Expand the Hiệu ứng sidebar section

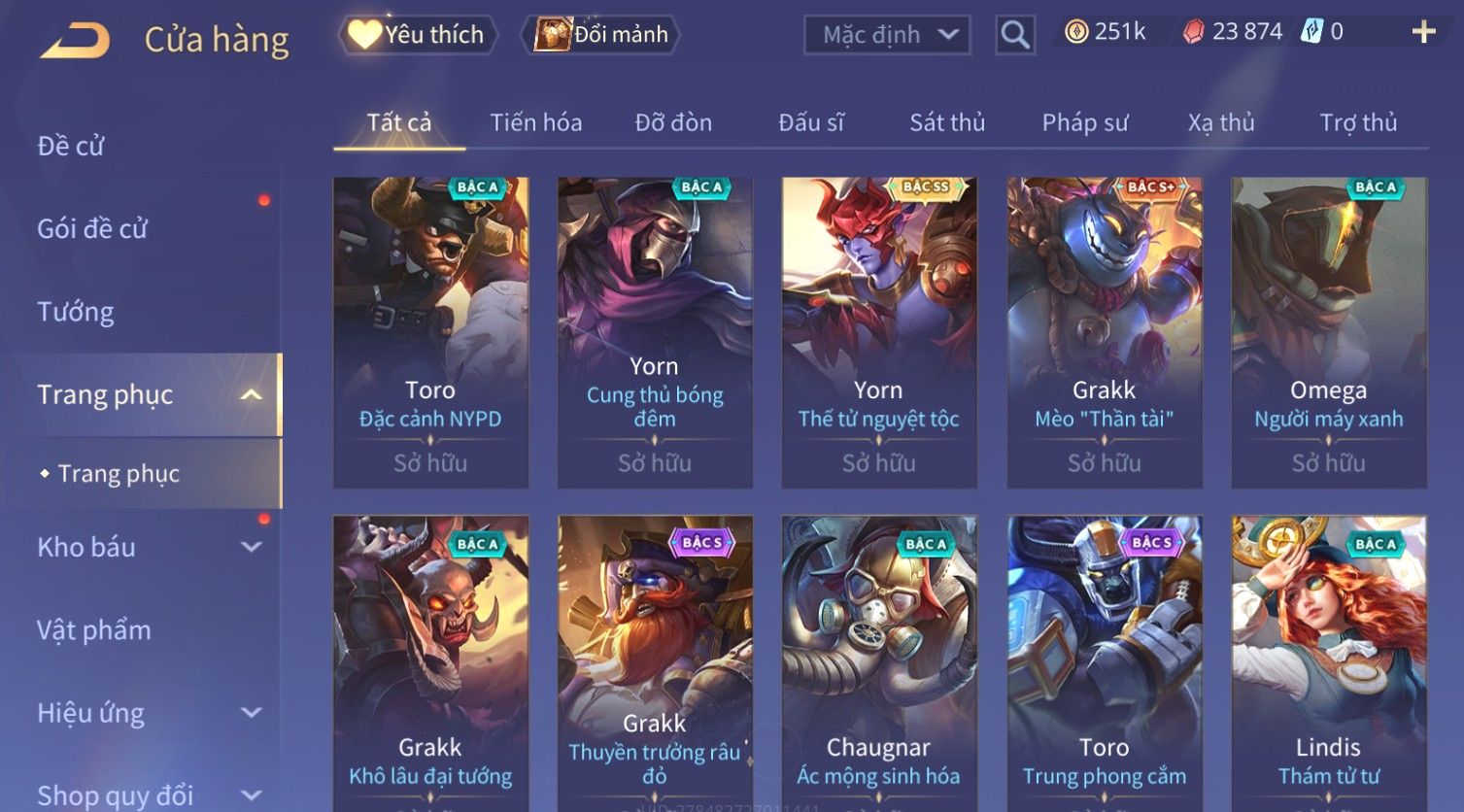pos(251,713)
